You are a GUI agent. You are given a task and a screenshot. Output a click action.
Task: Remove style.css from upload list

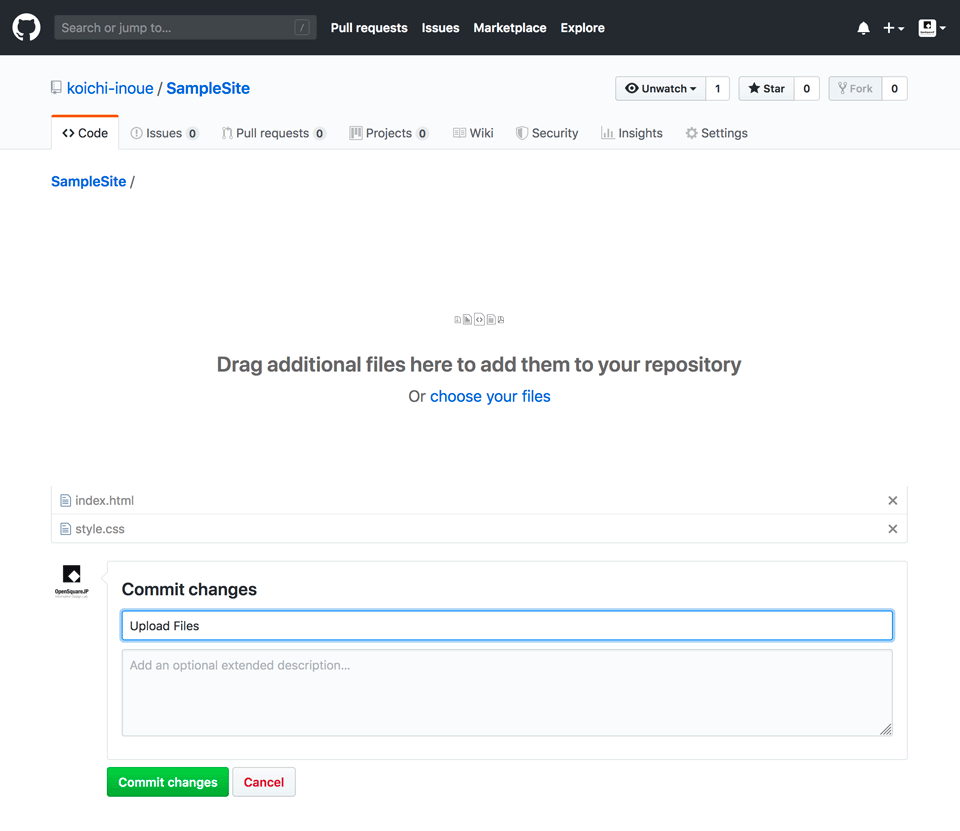[892, 529]
